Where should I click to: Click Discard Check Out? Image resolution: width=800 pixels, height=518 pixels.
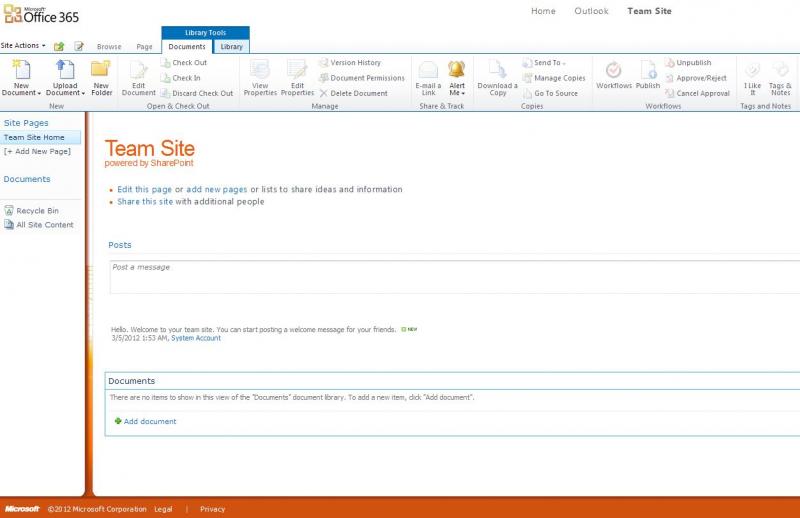click(x=197, y=93)
